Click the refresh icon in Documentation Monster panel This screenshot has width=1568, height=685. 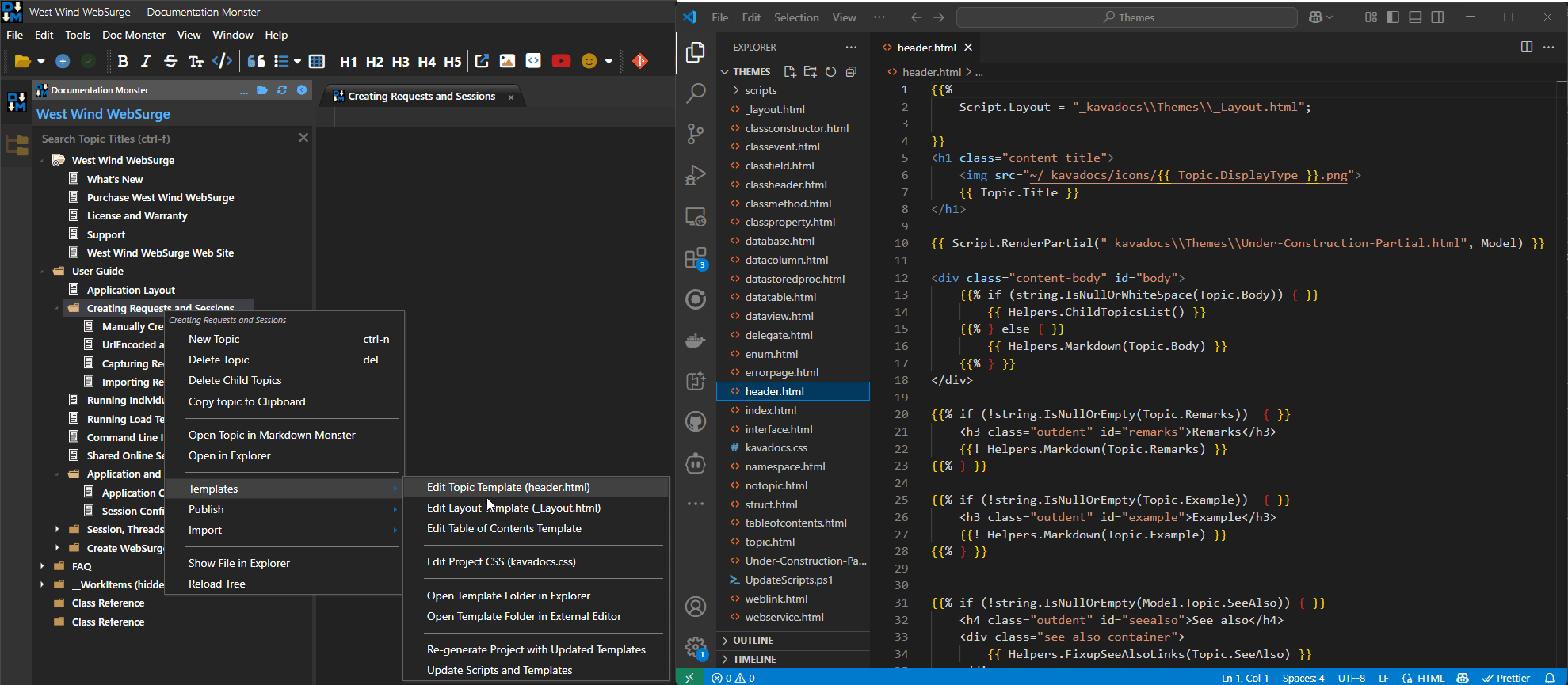coord(282,90)
